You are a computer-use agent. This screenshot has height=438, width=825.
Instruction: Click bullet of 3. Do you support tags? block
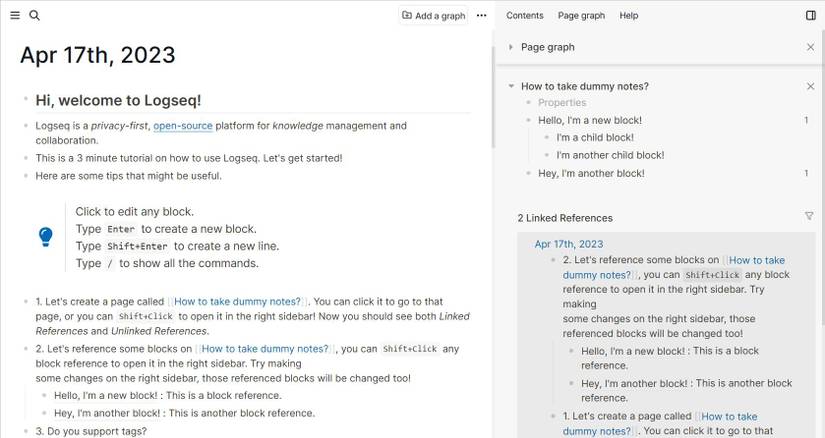pos(25,431)
